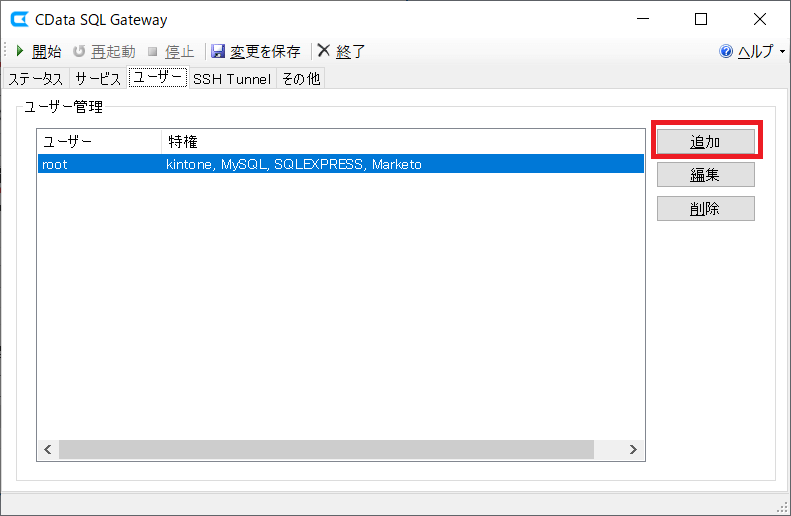
Task: Click the 削除 (Delete) button
Action: 706,208
